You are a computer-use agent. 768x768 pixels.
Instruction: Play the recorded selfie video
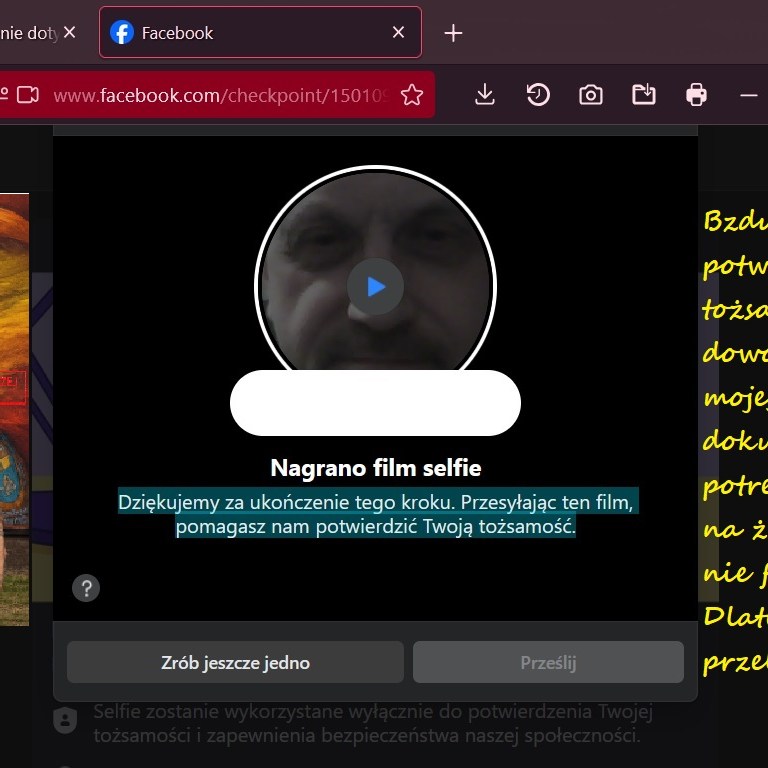click(x=375, y=287)
